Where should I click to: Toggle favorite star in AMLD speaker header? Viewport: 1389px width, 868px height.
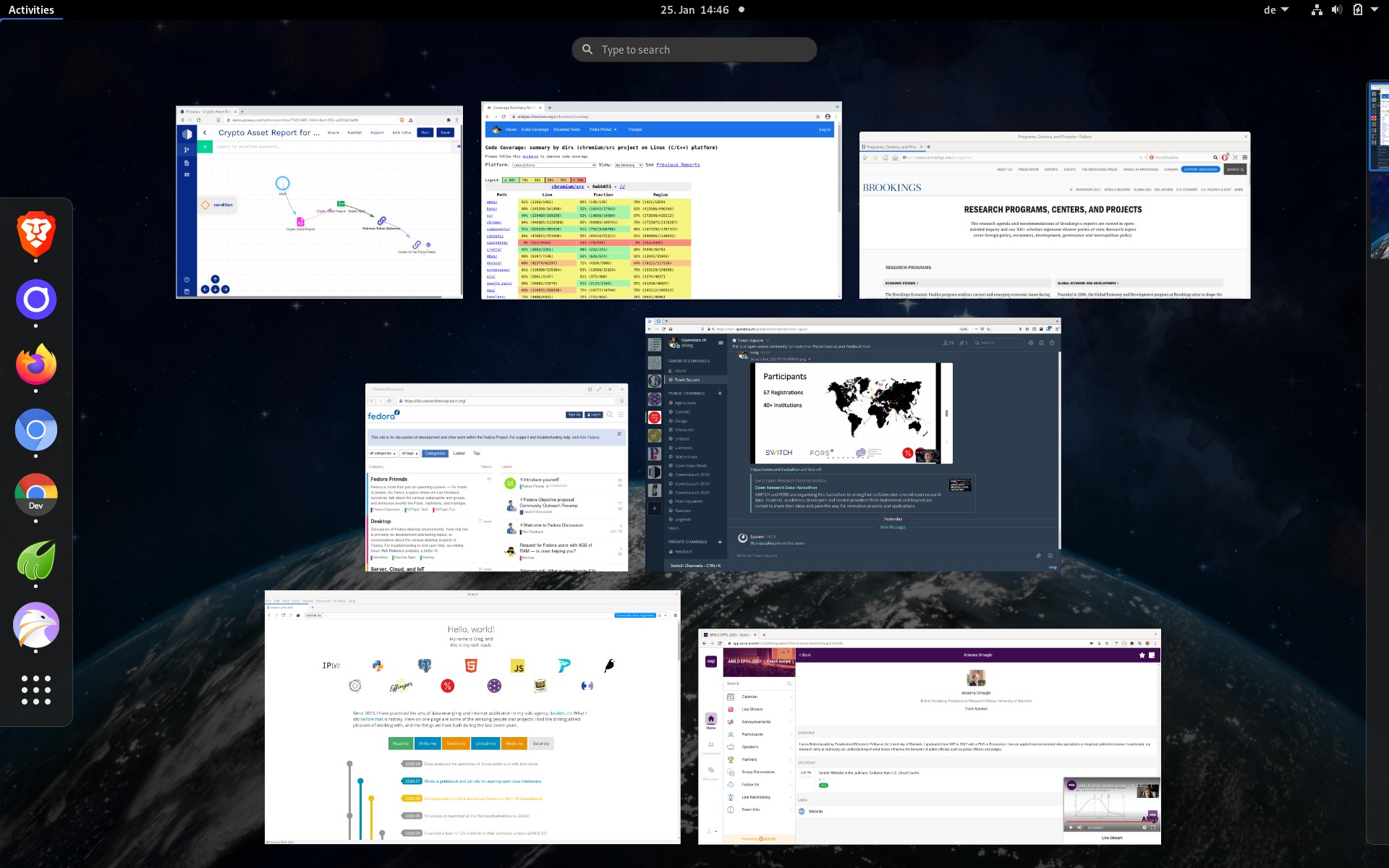[x=1142, y=655]
